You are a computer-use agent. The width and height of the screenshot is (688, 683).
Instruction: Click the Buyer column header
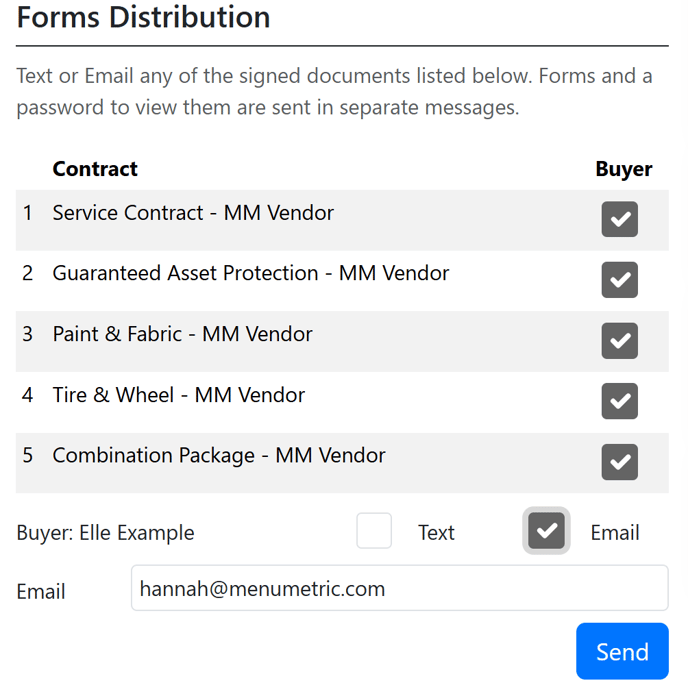click(x=623, y=169)
